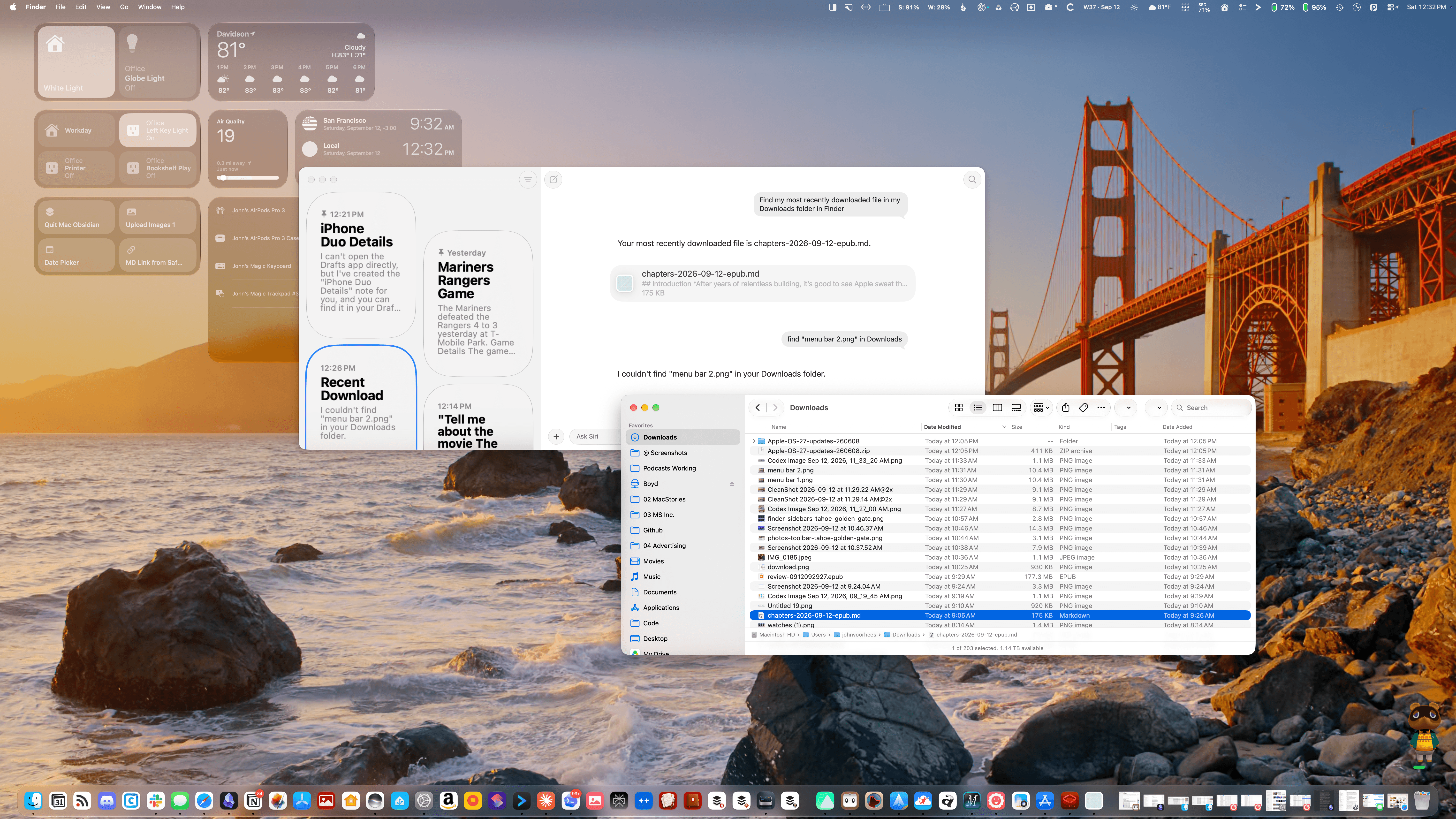Image resolution: width=1456 pixels, height=819 pixels.
Task: Open the Finder tag icon
Action: point(1084,408)
